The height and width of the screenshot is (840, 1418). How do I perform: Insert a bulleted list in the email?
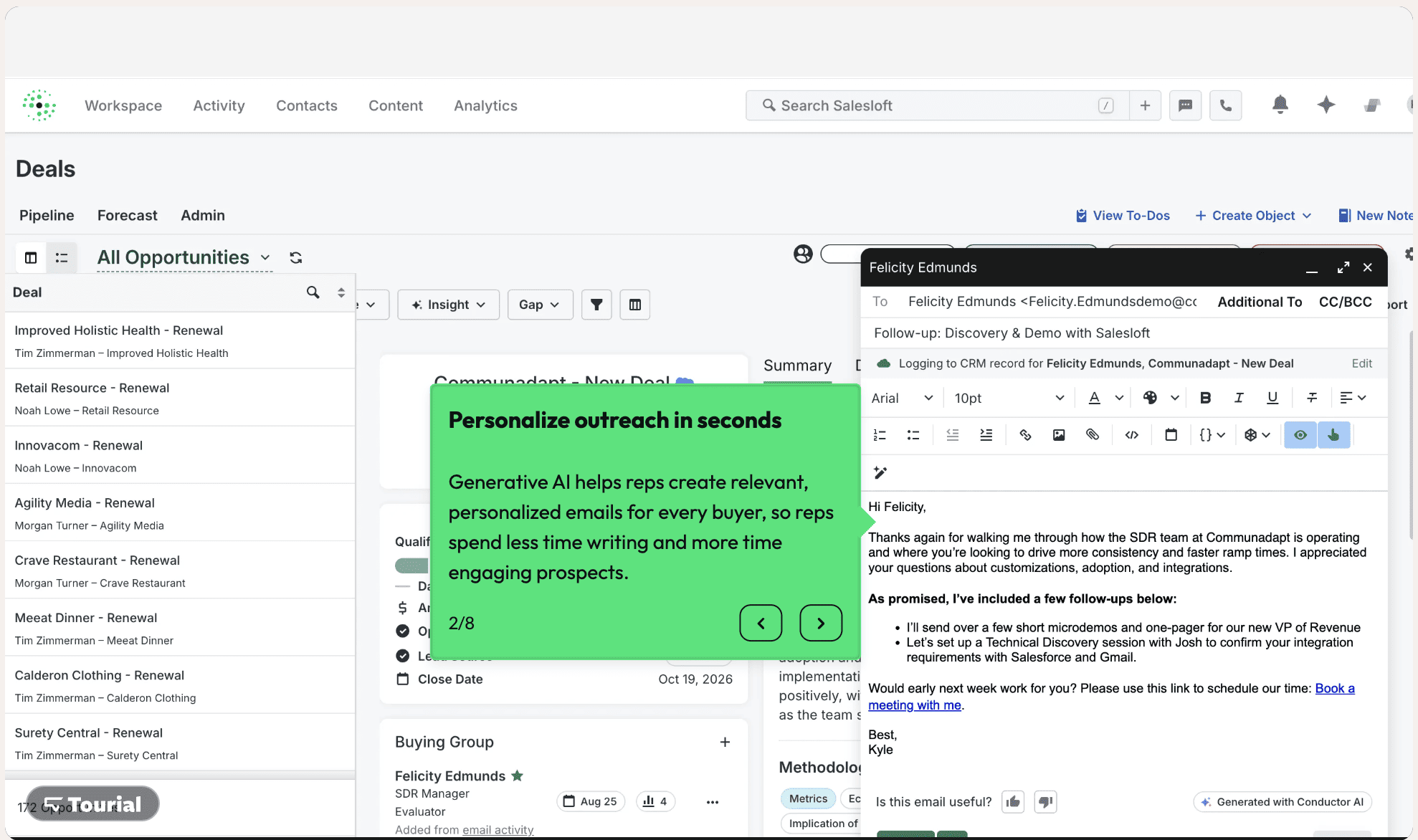pos(913,435)
